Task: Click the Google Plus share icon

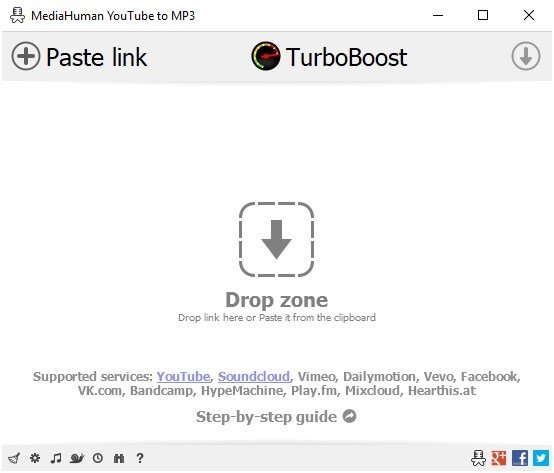Action: click(x=499, y=458)
